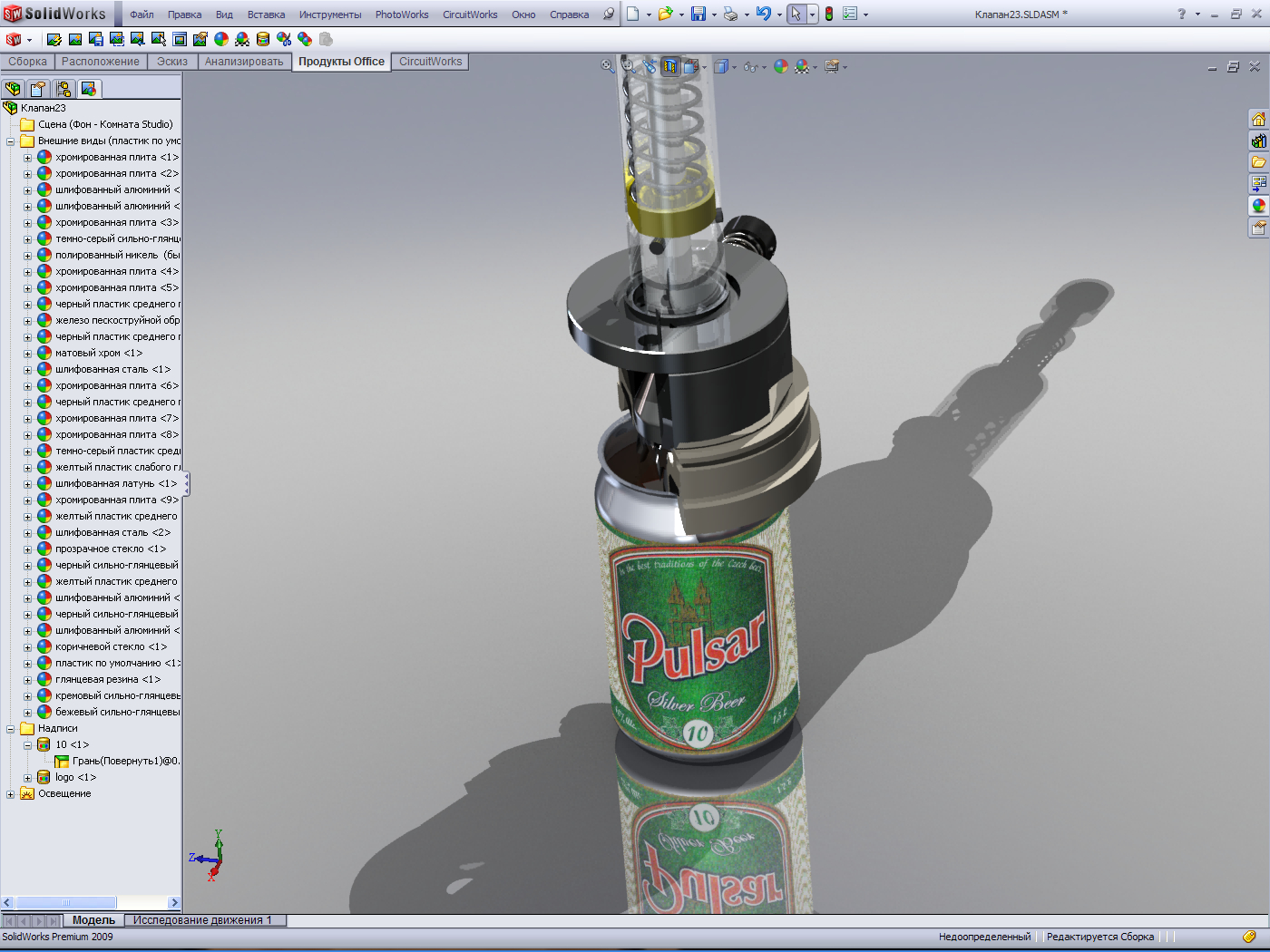The width and height of the screenshot is (1270, 952).
Task: Click the Render Area icon
Action: (x=117, y=39)
